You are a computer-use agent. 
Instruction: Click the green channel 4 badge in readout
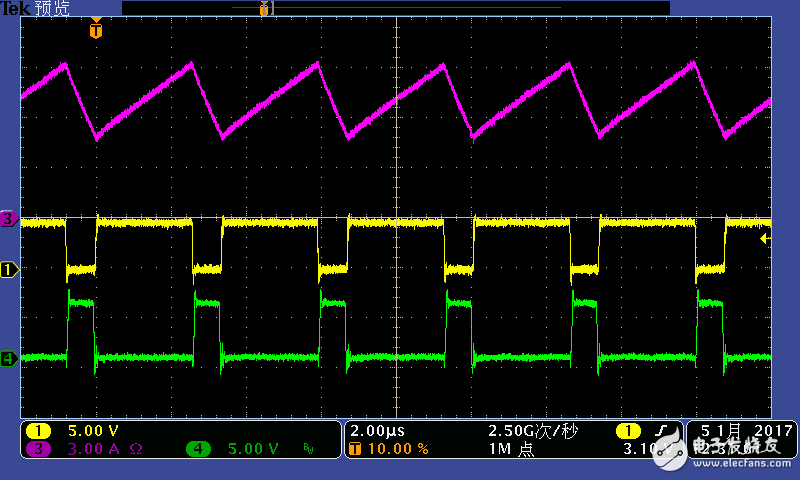point(197,449)
